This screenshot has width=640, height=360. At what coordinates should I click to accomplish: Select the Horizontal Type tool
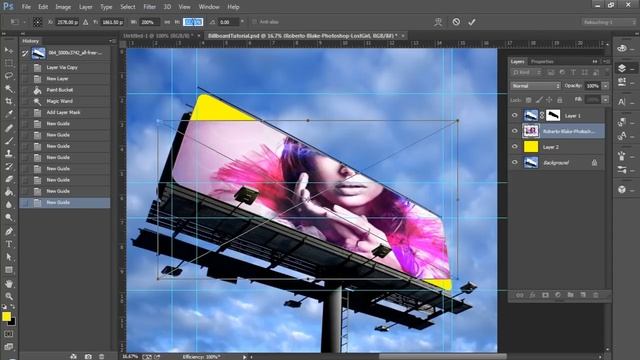[x=9, y=244]
